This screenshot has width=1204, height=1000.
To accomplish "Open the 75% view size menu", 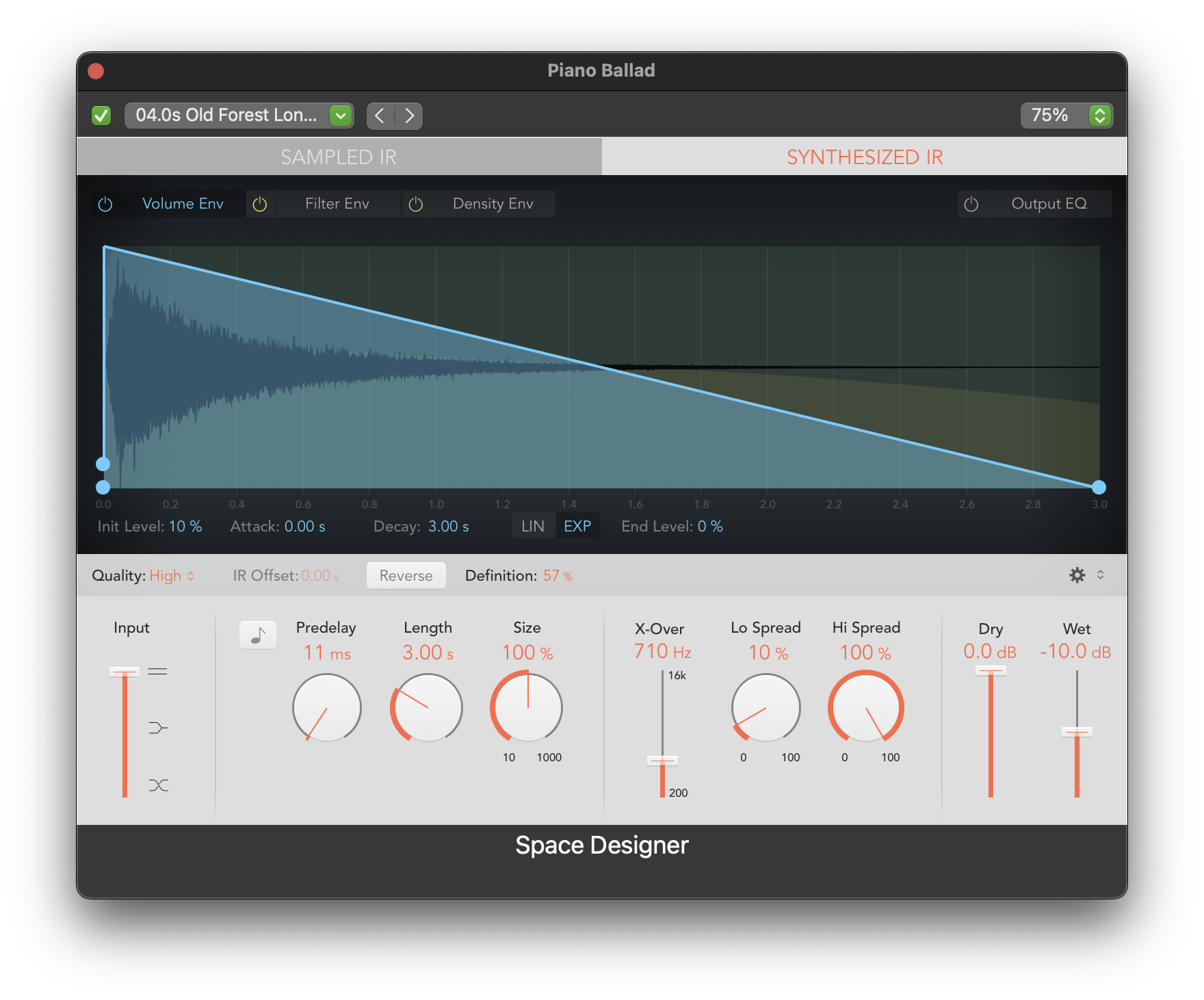I will pos(1066,115).
